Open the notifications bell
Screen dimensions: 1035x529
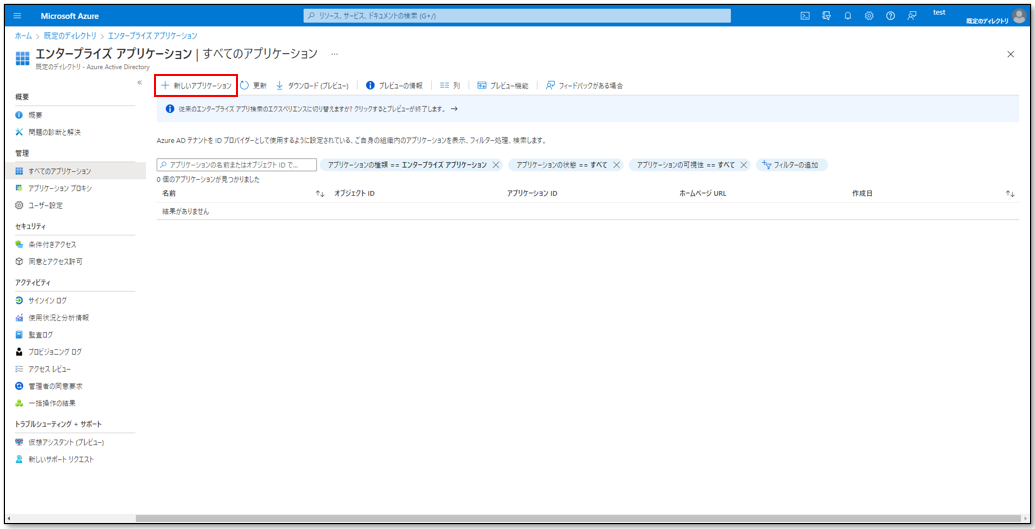847,15
